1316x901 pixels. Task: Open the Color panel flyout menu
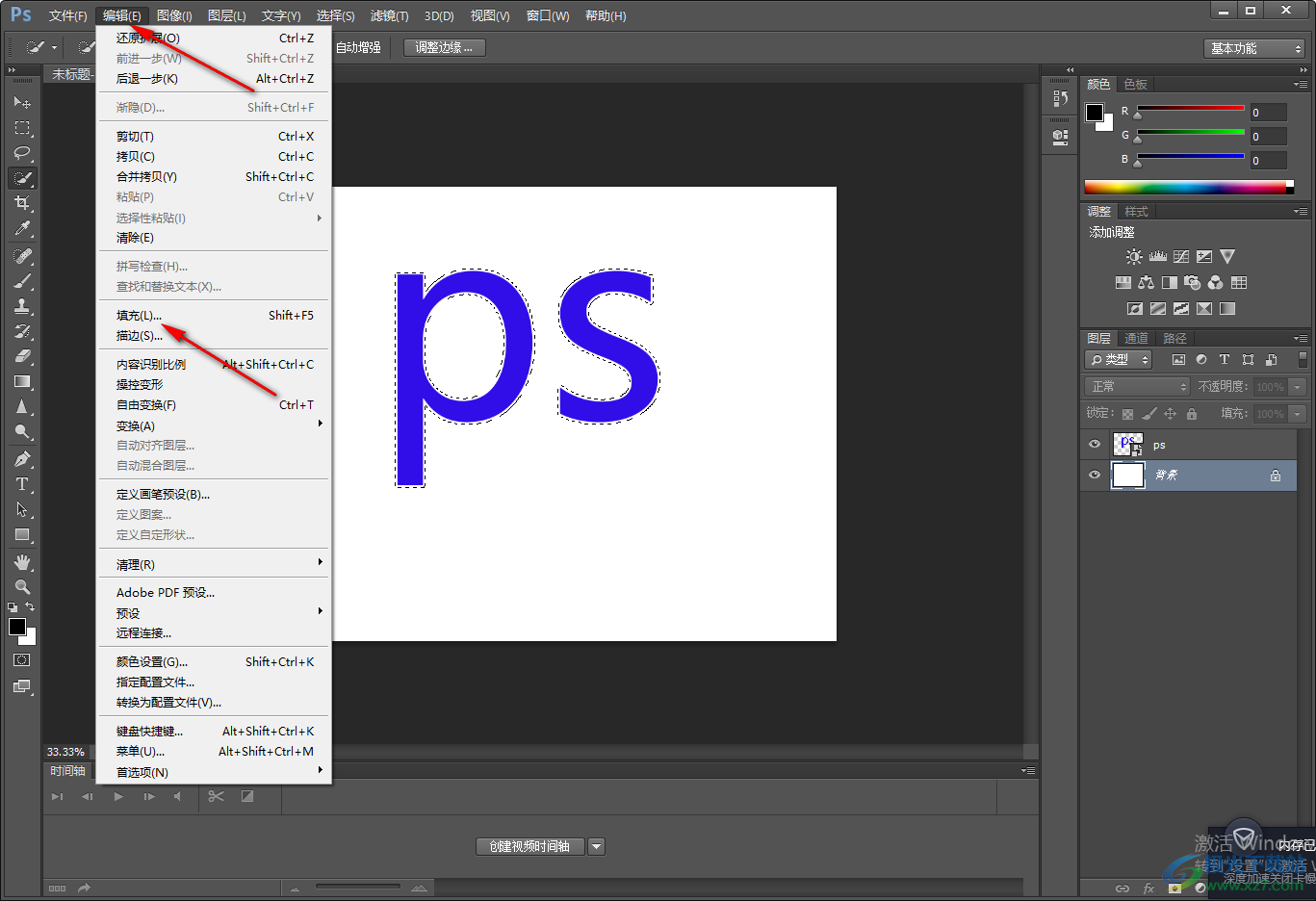[x=1301, y=84]
